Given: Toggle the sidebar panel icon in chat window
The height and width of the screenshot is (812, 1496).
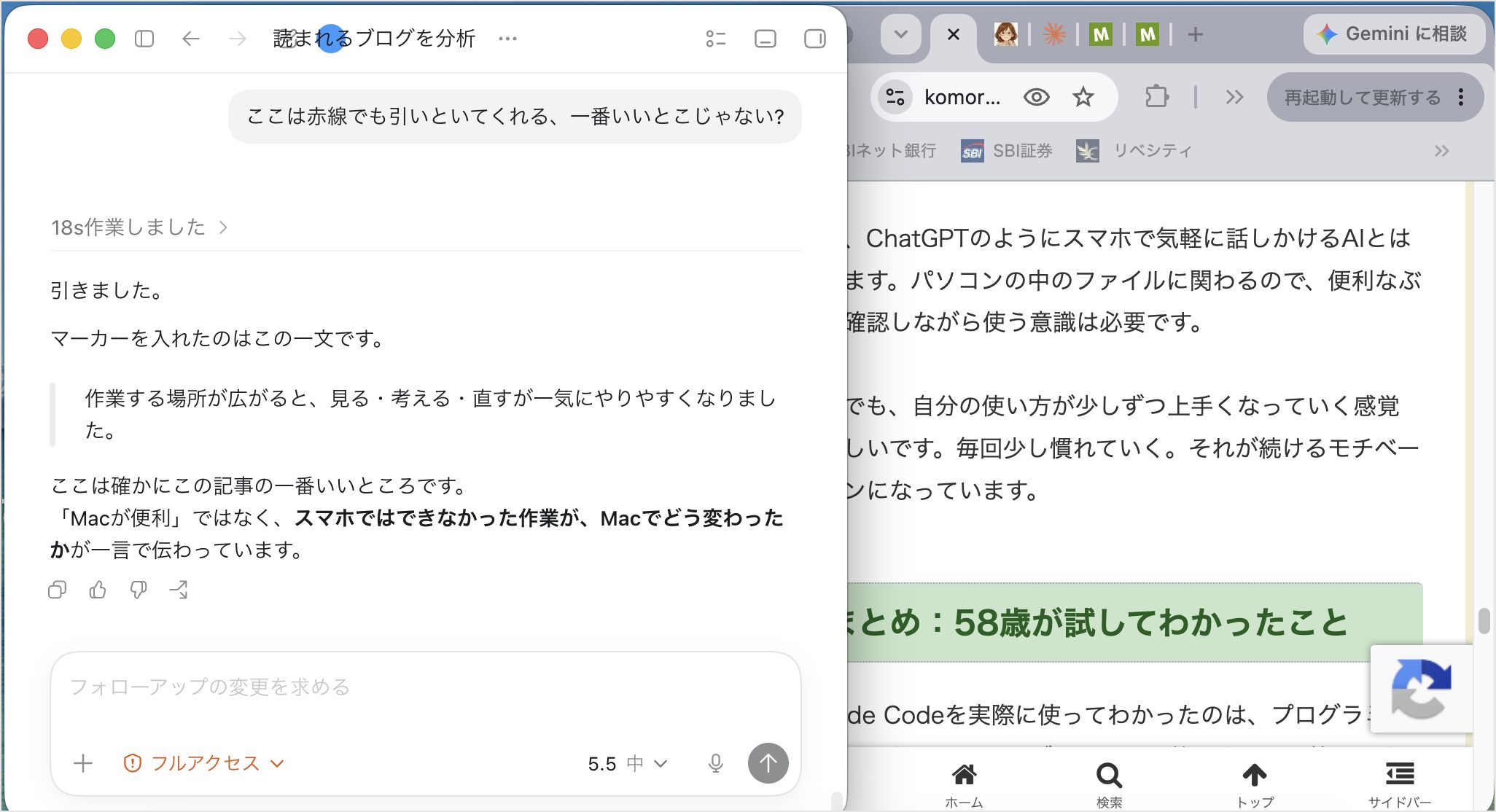Looking at the screenshot, I should tap(144, 39).
